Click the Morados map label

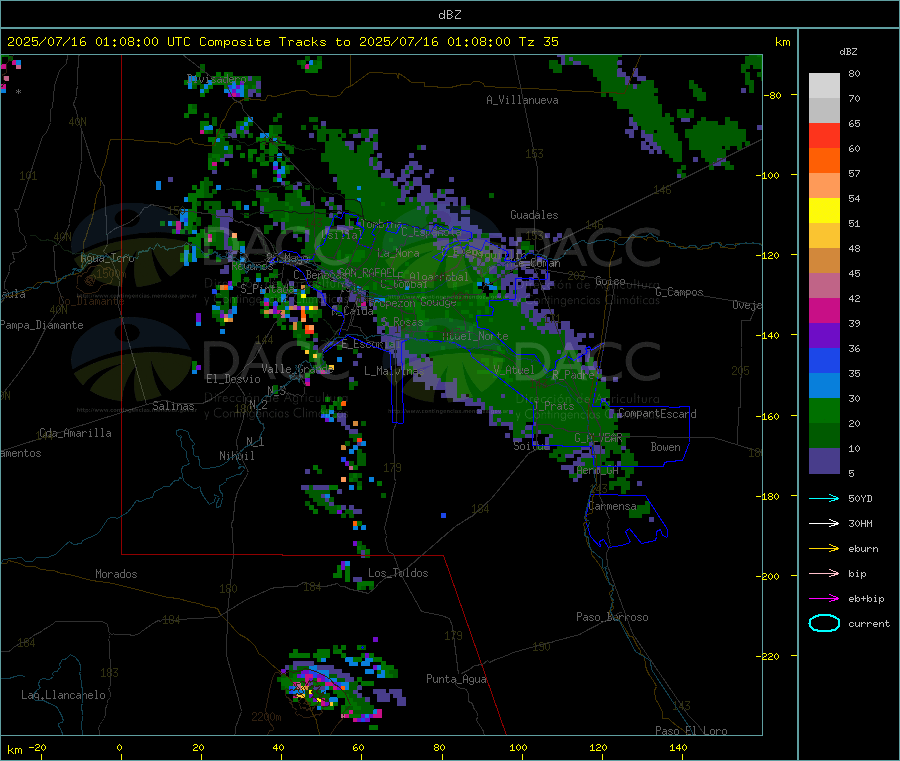pyautogui.click(x=116, y=574)
